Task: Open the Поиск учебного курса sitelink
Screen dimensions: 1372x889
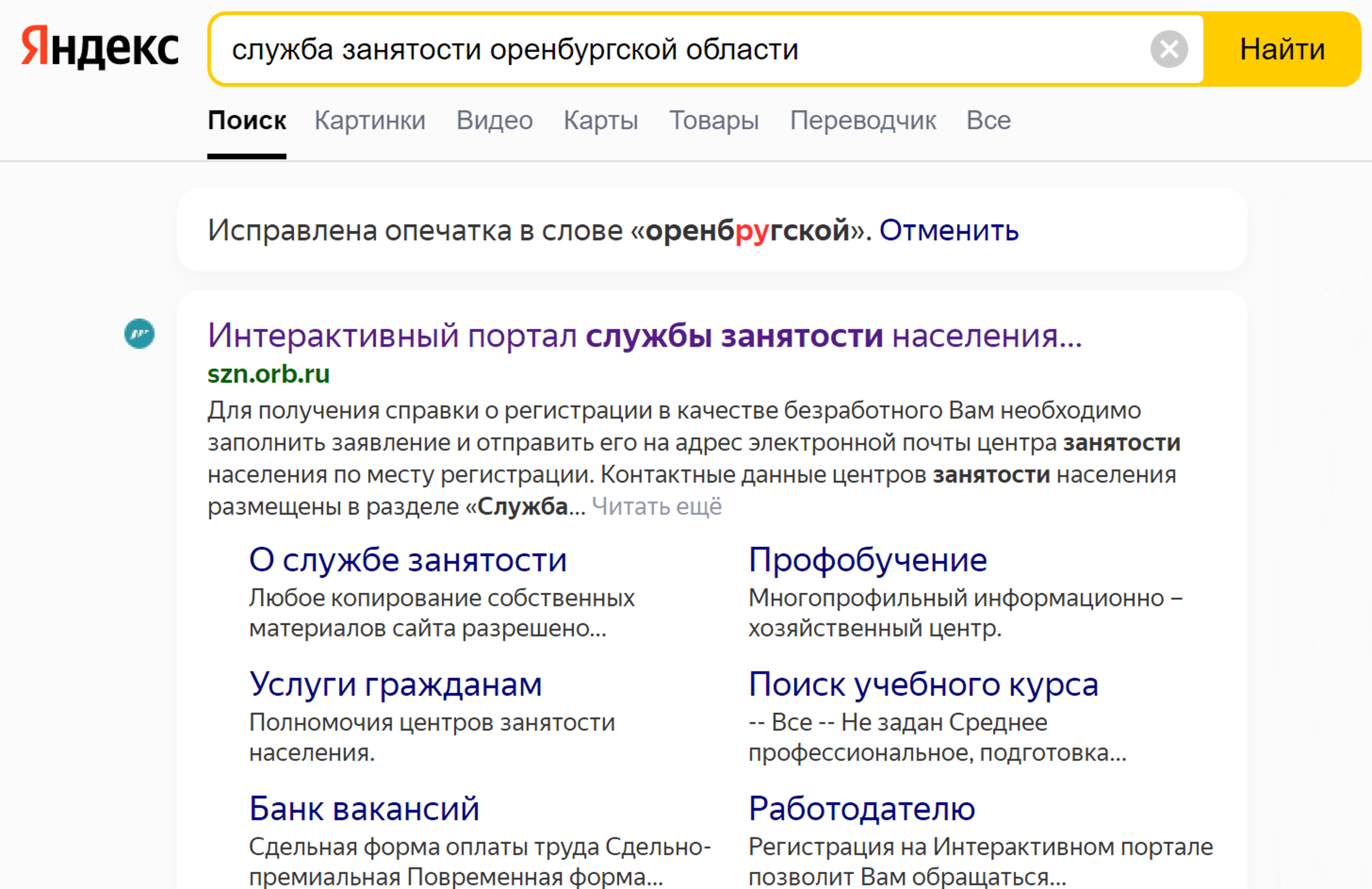Action: [x=923, y=684]
